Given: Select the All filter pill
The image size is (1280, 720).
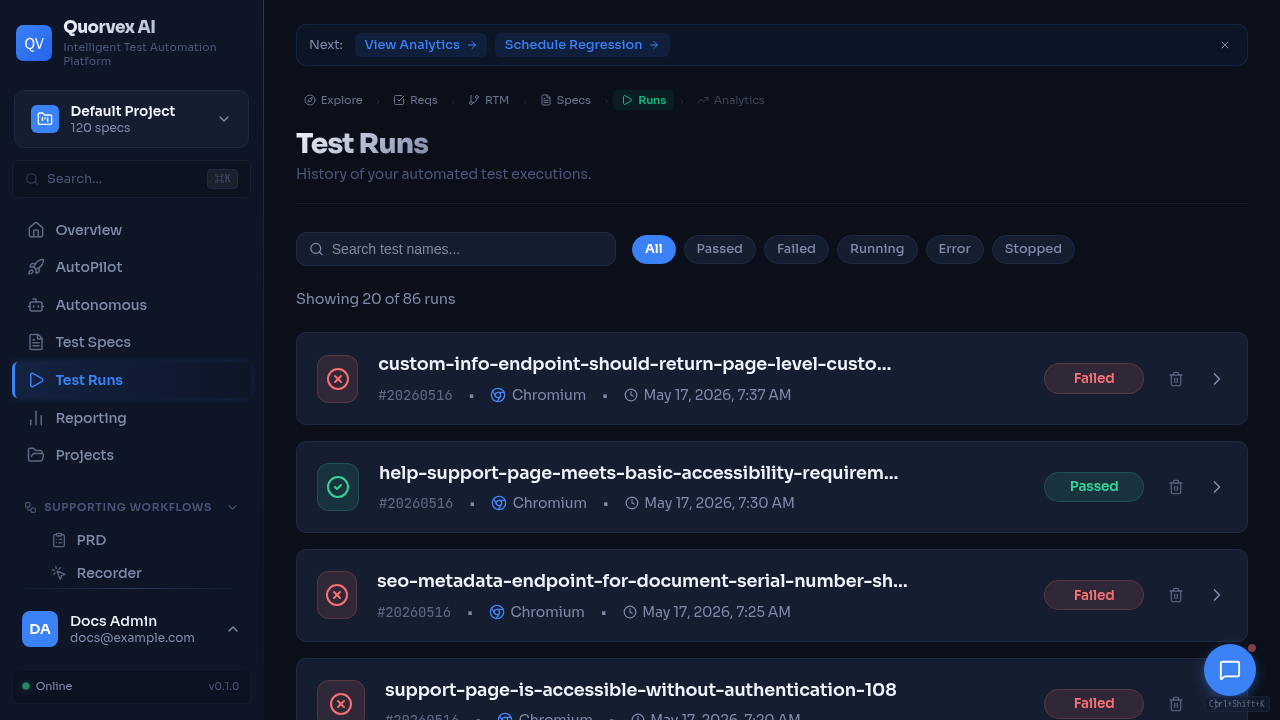Looking at the screenshot, I should pyautogui.click(x=654, y=249).
